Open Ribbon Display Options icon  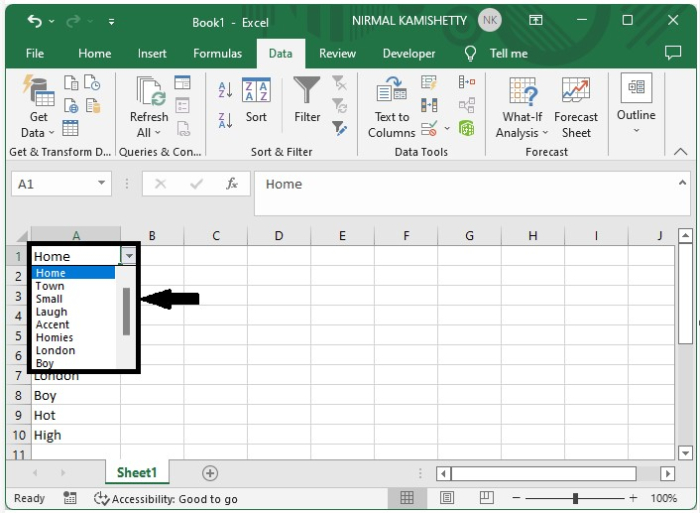(x=535, y=20)
